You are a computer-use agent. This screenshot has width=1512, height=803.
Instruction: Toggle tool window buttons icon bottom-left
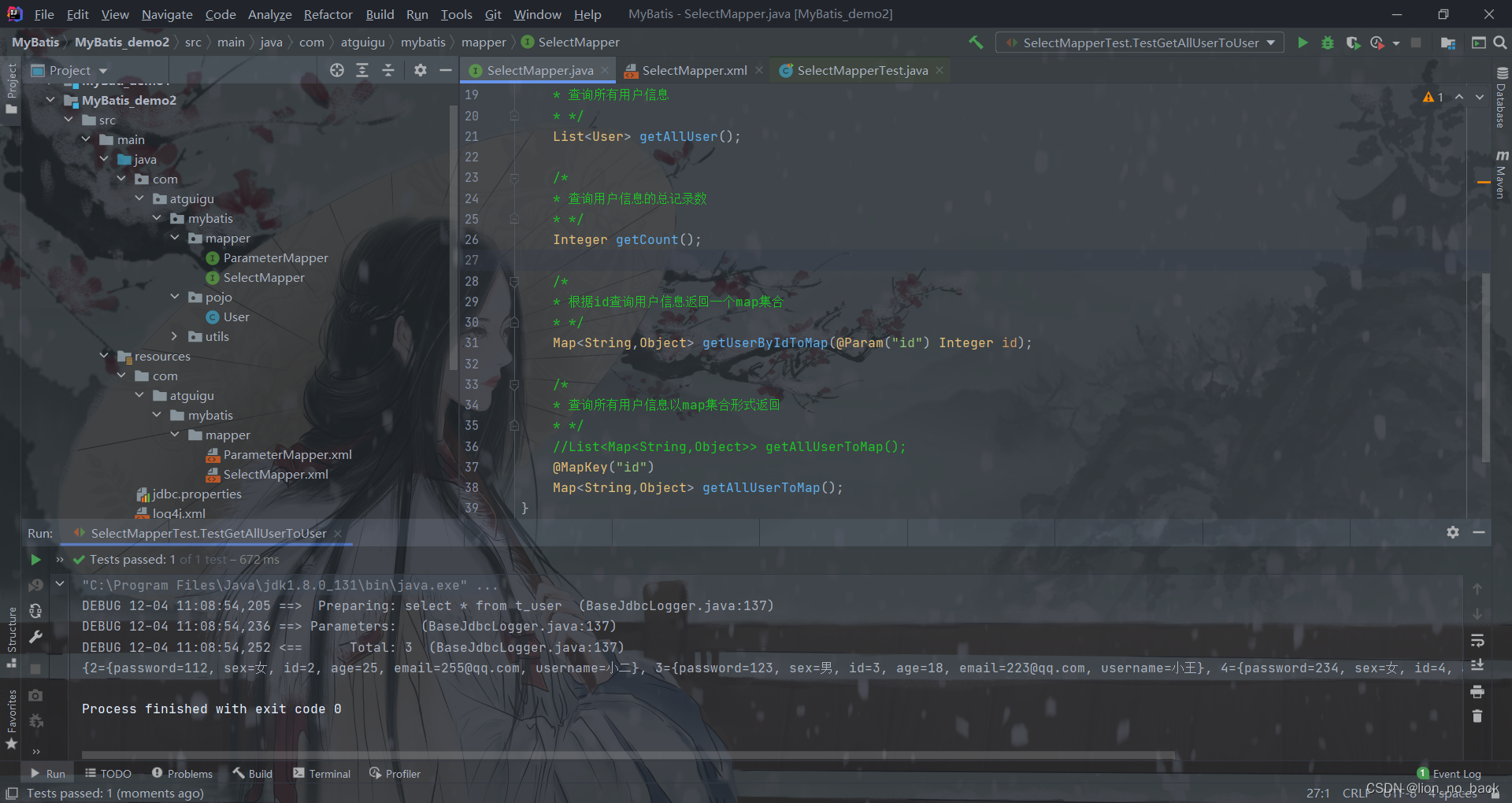(12, 793)
